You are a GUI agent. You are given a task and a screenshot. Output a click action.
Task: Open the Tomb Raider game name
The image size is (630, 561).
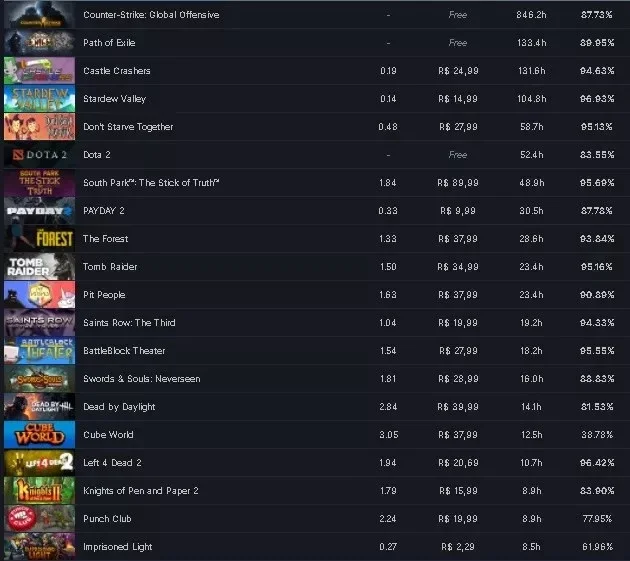pyautogui.click(x=110, y=267)
